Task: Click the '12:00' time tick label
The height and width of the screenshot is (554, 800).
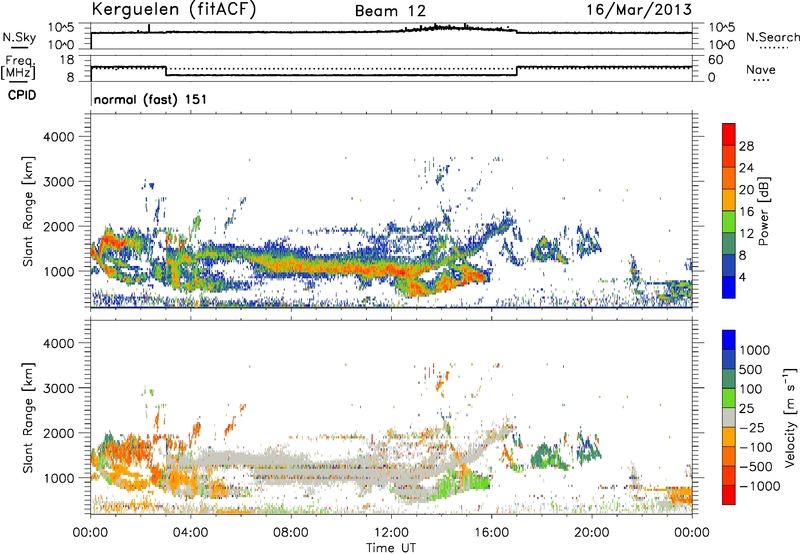Action: (x=391, y=533)
